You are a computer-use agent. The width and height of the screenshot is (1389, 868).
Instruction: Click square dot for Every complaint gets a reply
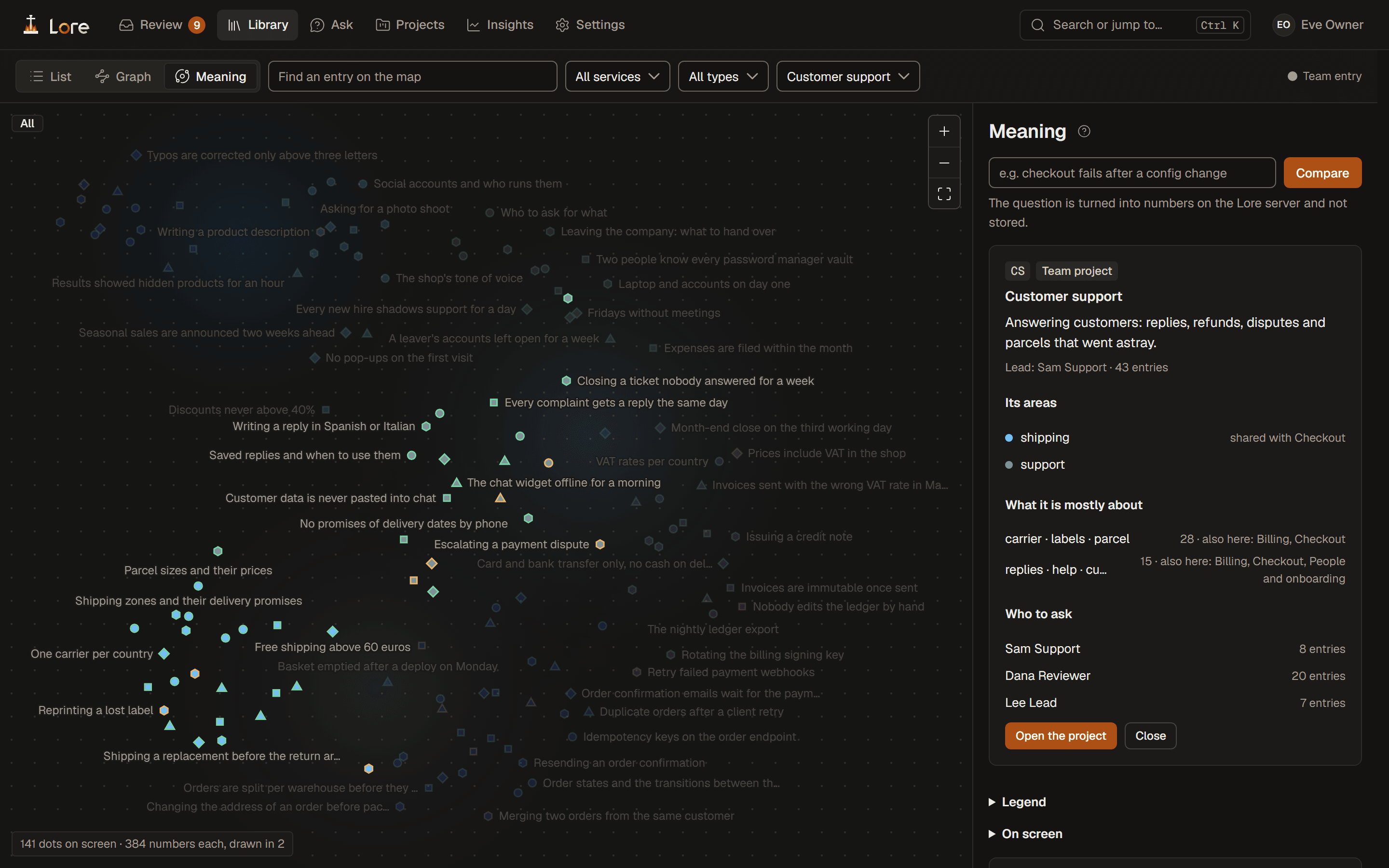[x=493, y=403]
